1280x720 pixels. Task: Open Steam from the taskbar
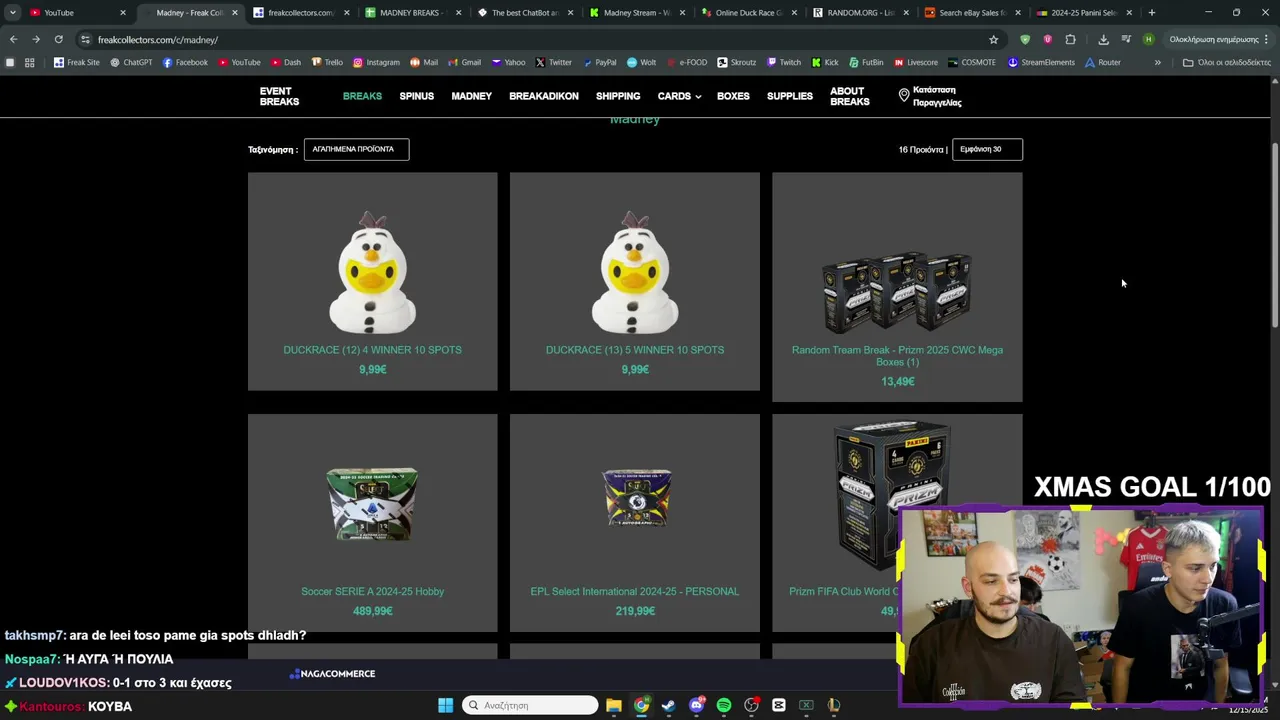[668, 705]
